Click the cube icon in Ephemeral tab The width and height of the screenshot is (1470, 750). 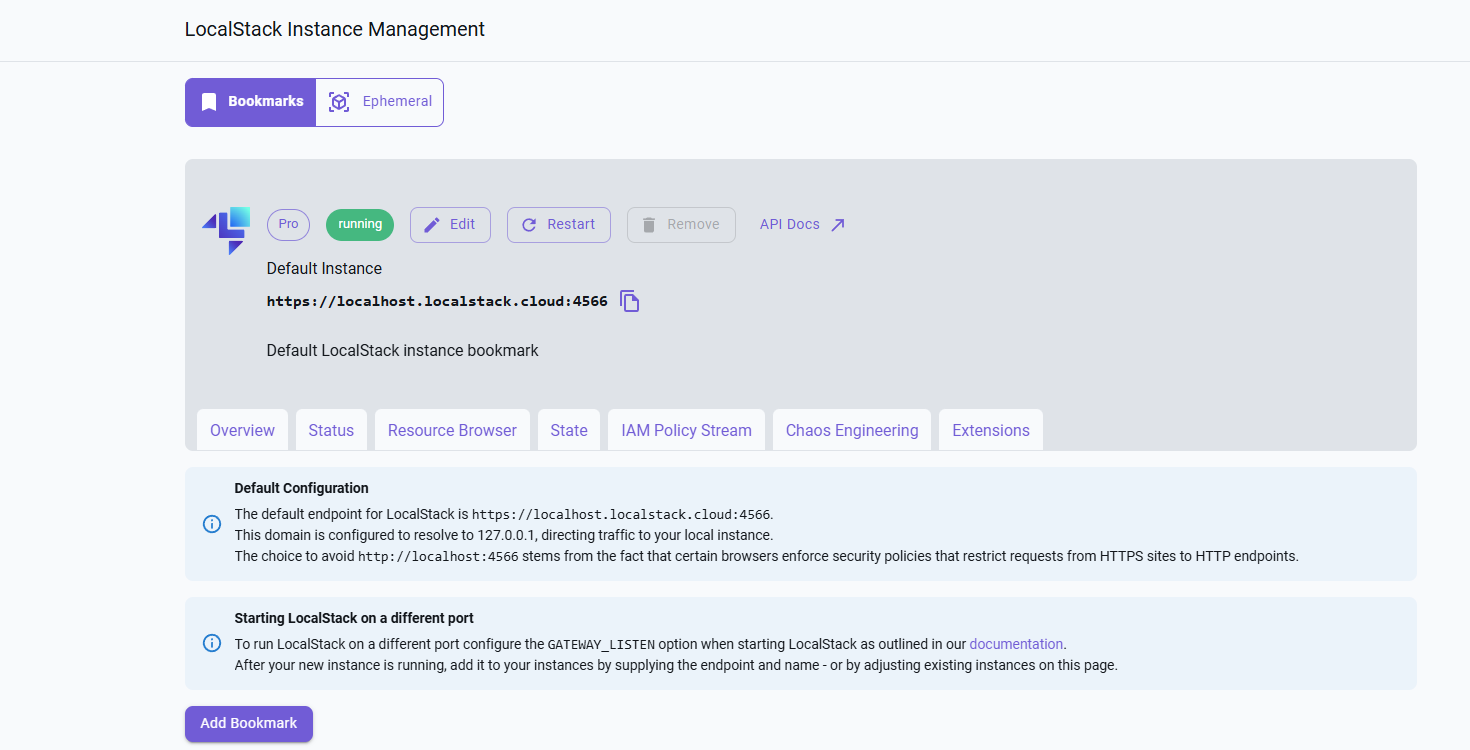(x=339, y=102)
